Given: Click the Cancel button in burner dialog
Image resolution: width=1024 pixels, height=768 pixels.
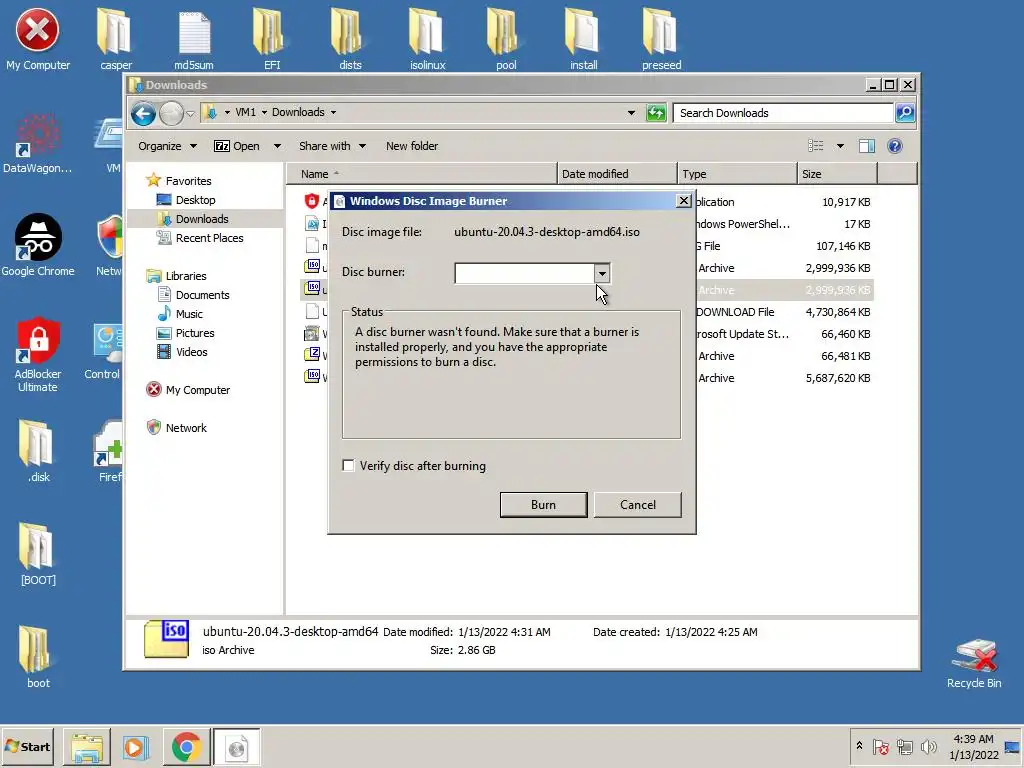Looking at the screenshot, I should (x=637, y=505).
